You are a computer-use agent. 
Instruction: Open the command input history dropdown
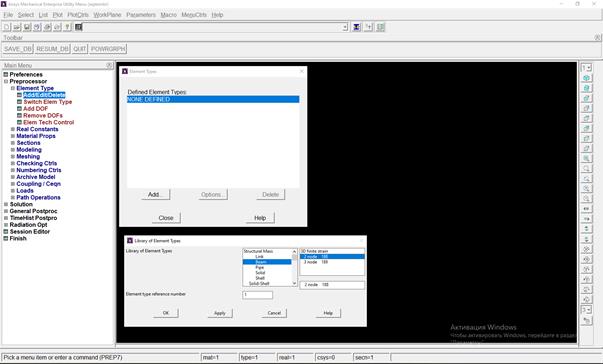pyautogui.click(x=345, y=27)
